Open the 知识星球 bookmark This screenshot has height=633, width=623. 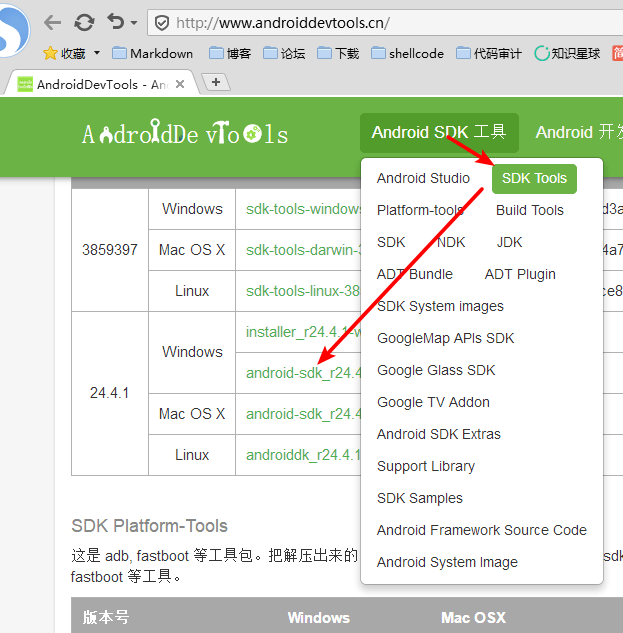567,53
